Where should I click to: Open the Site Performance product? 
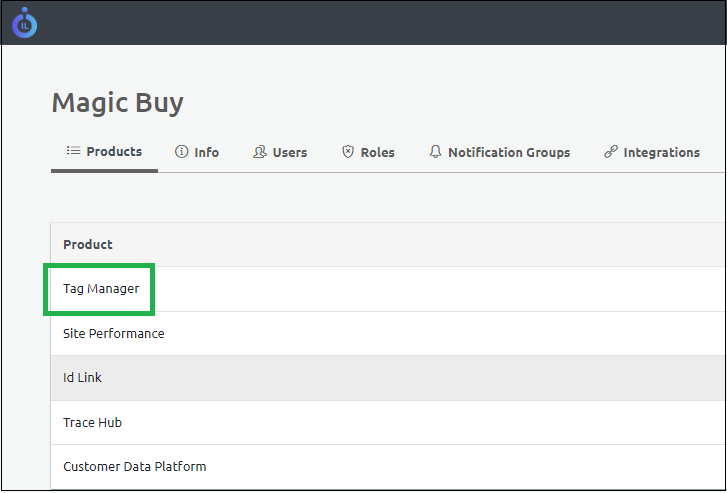point(114,333)
